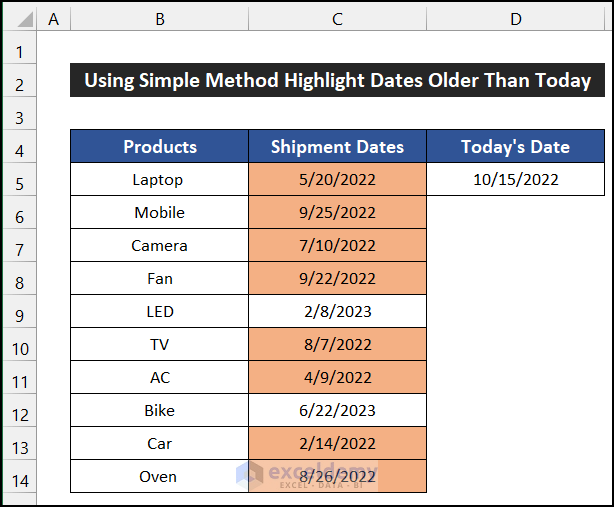Select column D header
This screenshot has height=507, width=614.
515,19
